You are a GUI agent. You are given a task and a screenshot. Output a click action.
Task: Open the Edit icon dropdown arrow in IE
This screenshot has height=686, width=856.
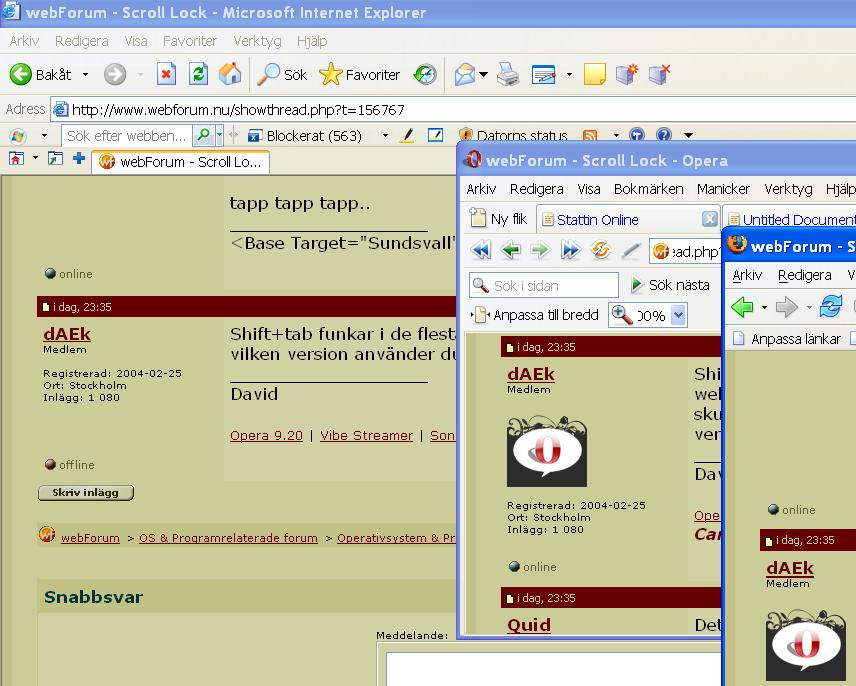pos(569,74)
